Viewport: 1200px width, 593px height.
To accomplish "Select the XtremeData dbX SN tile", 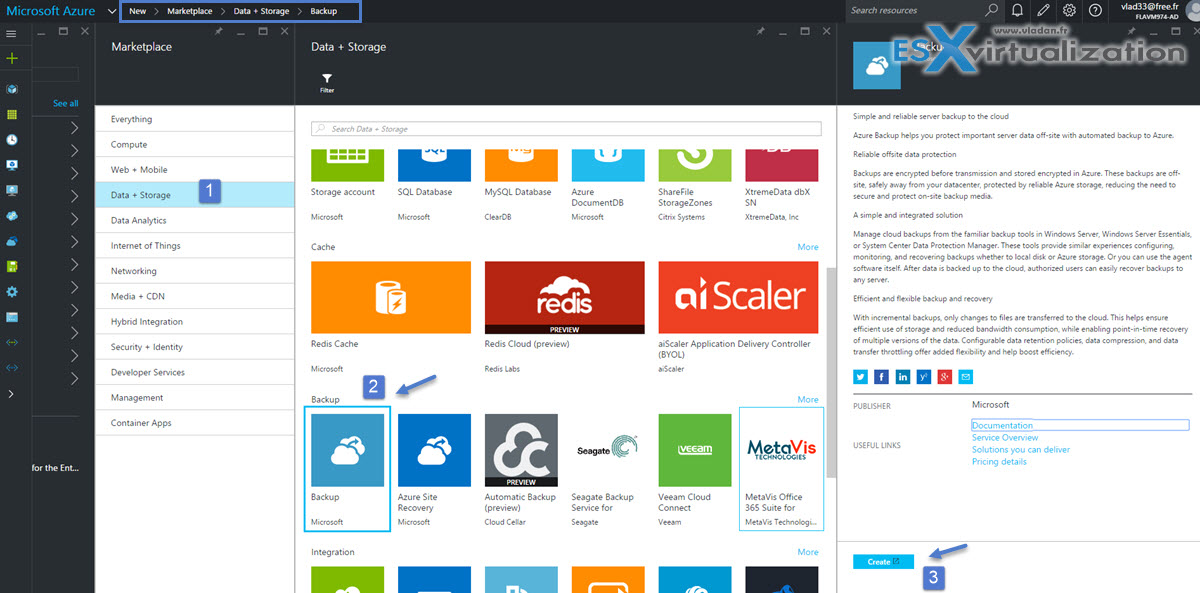I will point(781,186).
